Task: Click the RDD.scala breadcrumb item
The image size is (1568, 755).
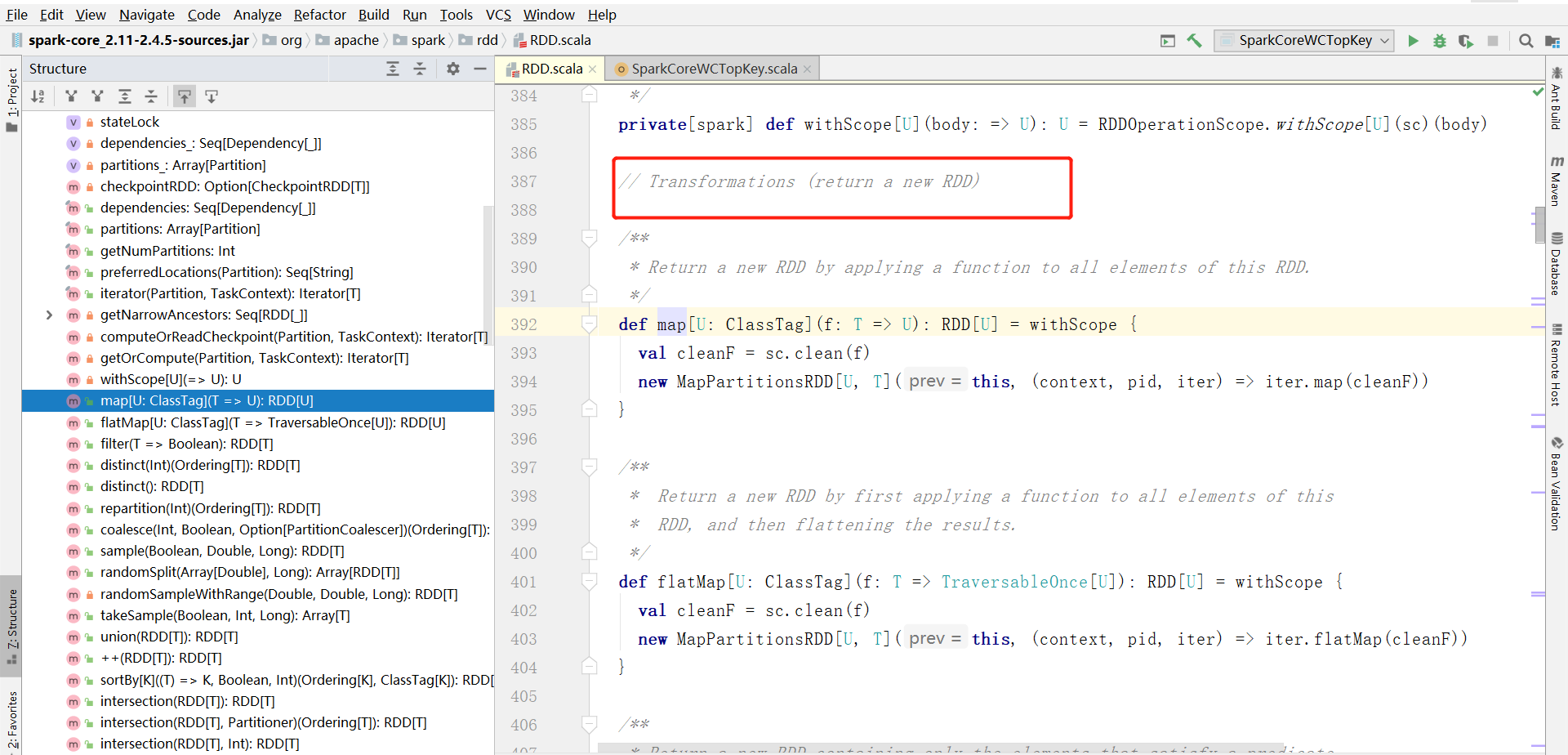Action: (552, 40)
